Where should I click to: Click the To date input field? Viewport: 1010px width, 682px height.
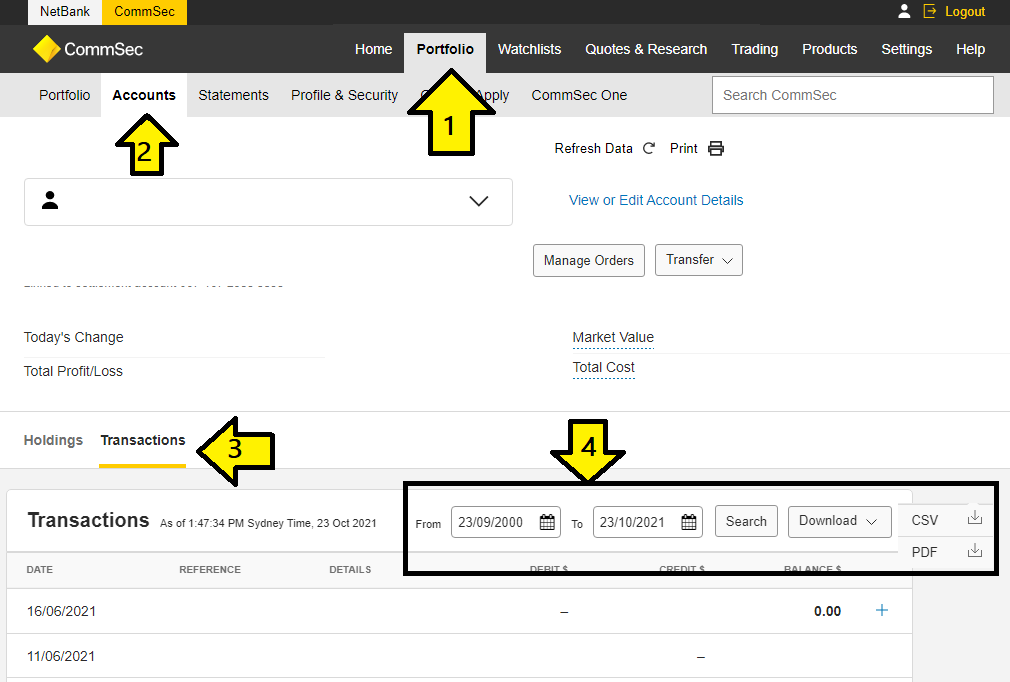click(x=647, y=522)
